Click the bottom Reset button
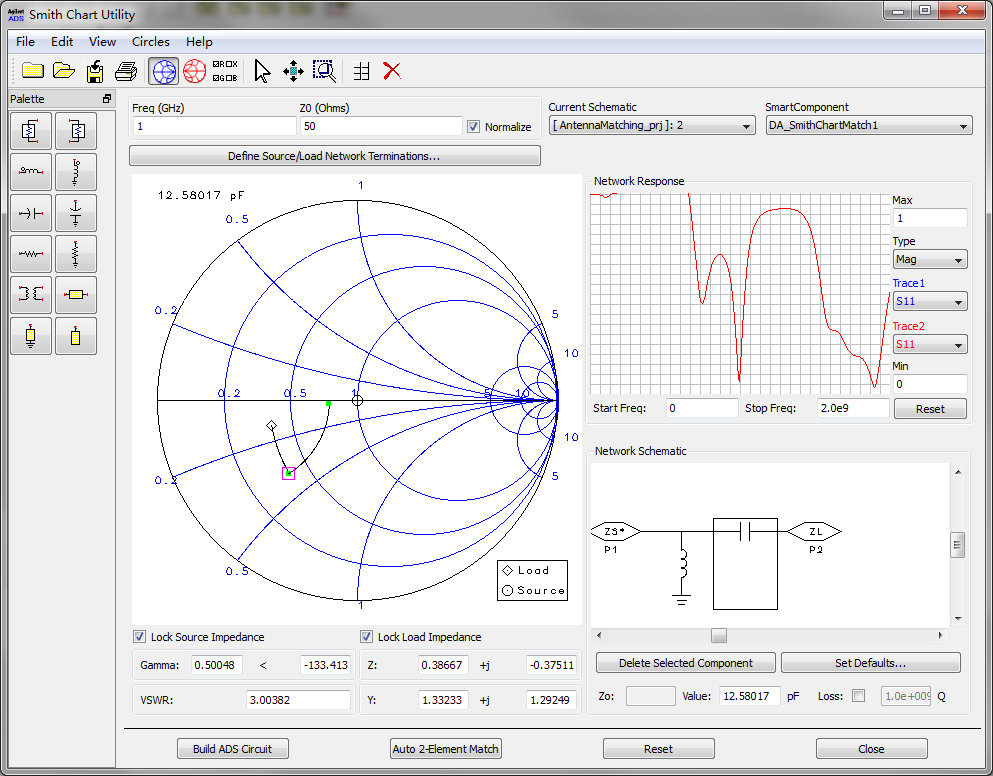 (659, 749)
